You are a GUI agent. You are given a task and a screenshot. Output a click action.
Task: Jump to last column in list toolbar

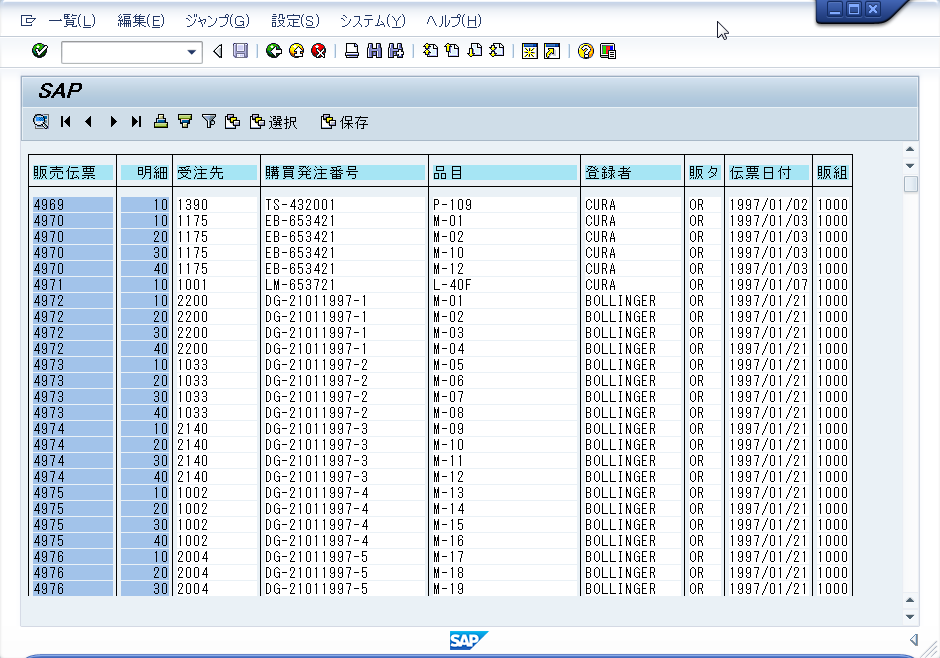[x=137, y=122]
